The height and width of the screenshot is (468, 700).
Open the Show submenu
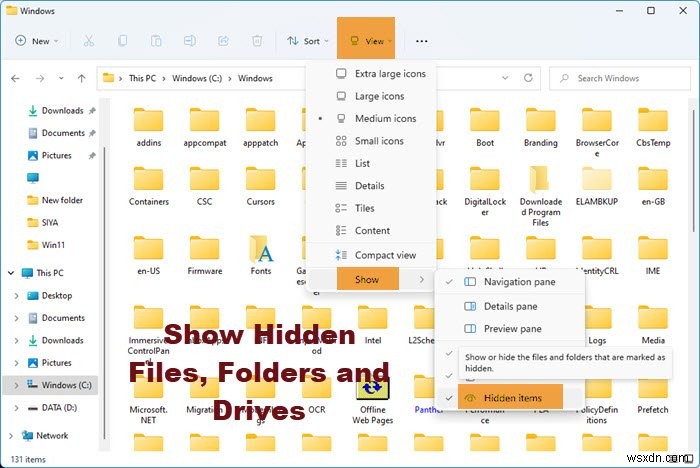(x=371, y=280)
